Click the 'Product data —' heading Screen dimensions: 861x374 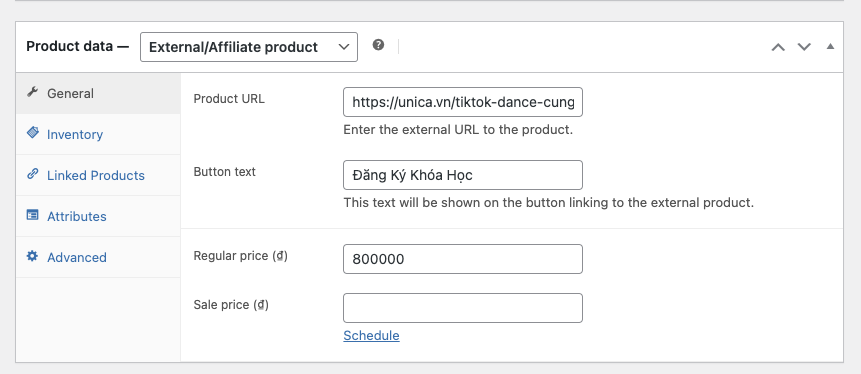pyautogui.click(x=77, y=46)
